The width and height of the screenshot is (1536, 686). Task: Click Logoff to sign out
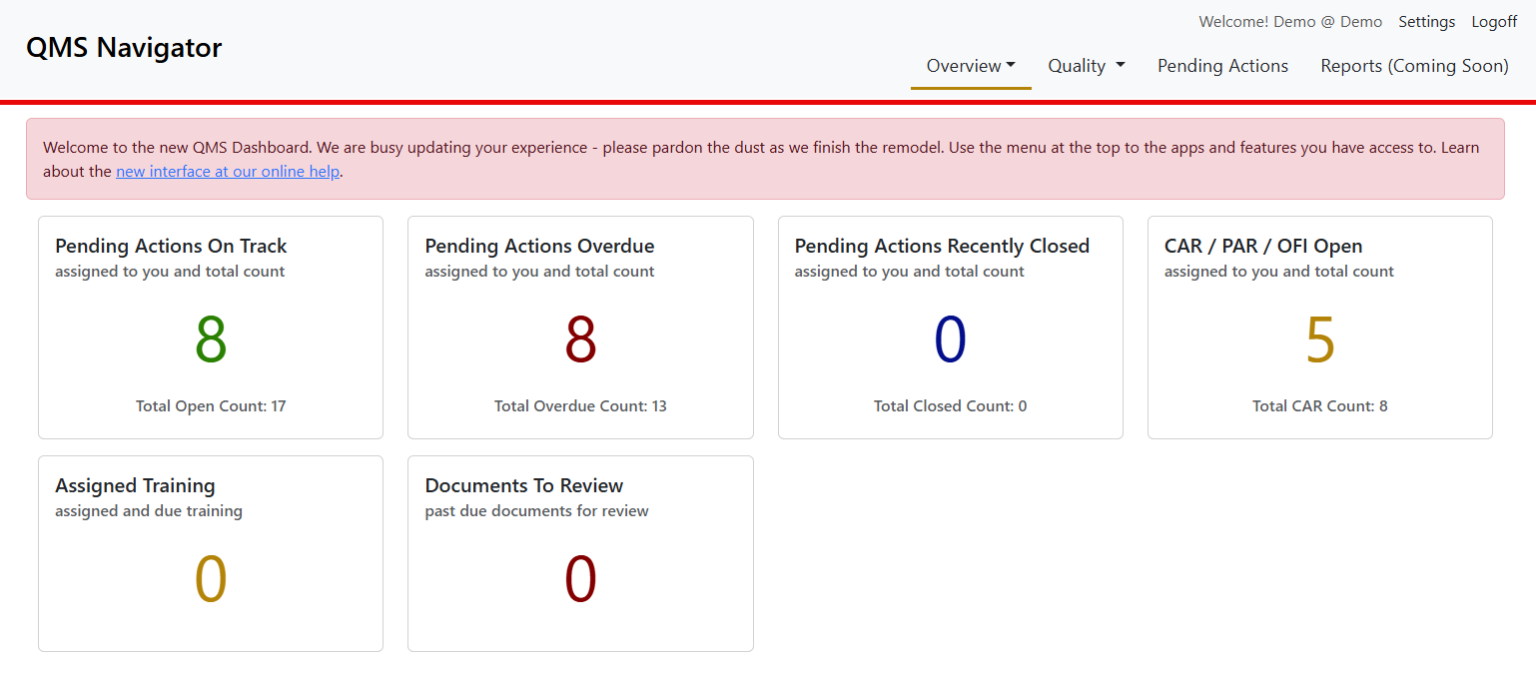pyautogui.click(x=1494, y=21)
